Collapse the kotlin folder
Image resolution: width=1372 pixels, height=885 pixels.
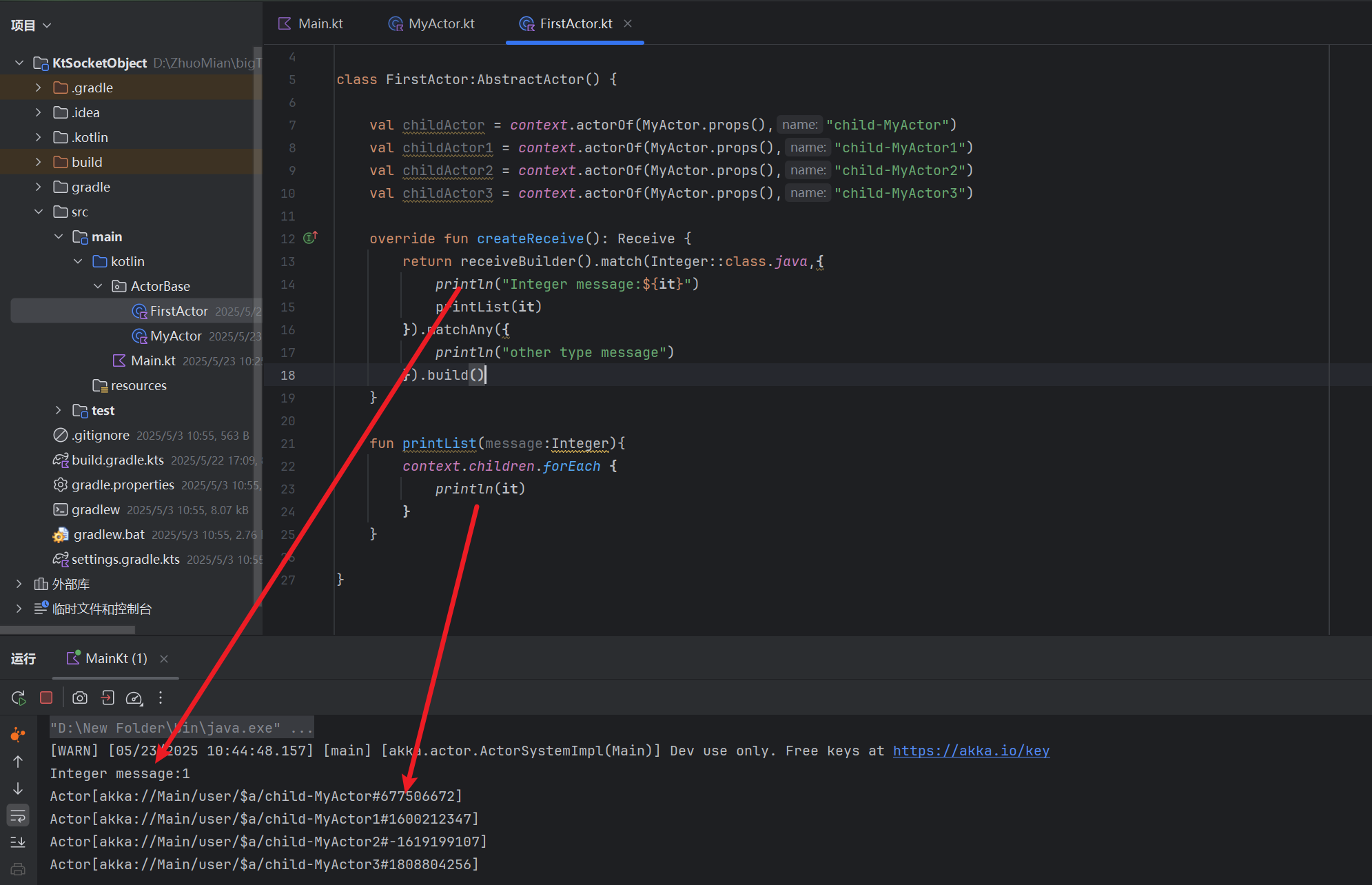click(78, 261)
